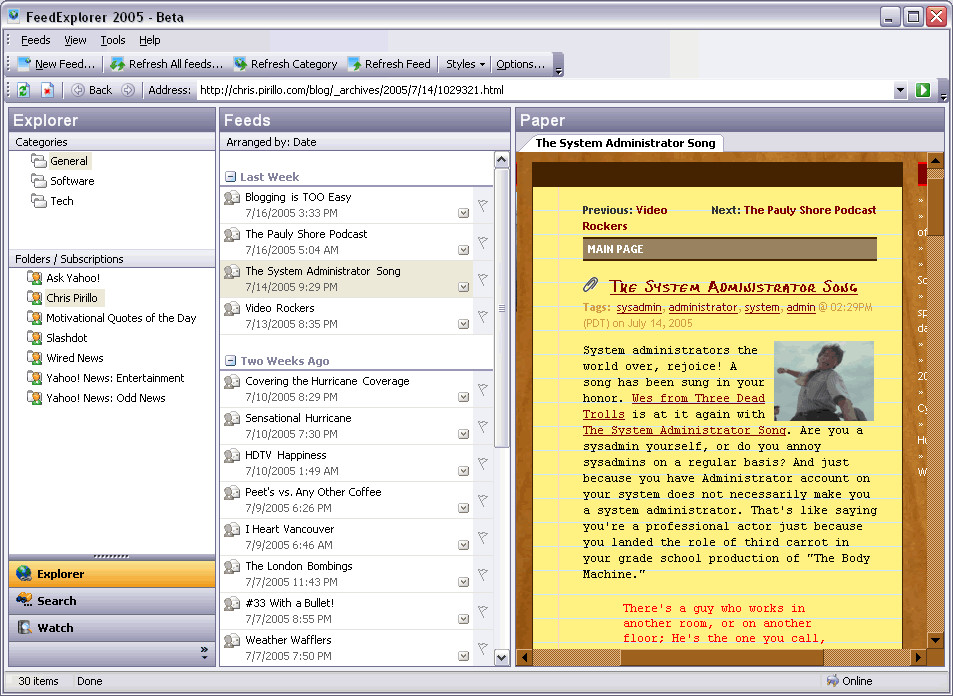Collapse the Two Weeks Ago group

pyautogui.click(x=230, y=360)
